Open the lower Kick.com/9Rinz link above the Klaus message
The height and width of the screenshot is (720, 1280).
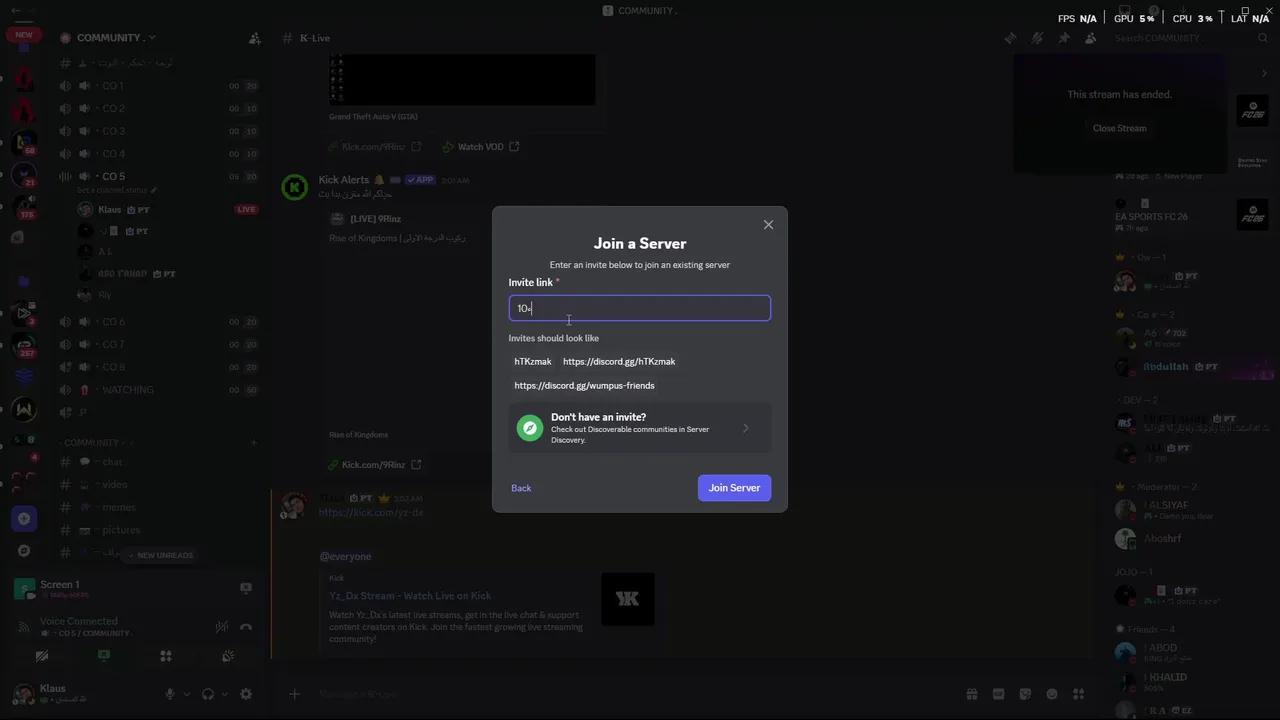pos(375,465)
